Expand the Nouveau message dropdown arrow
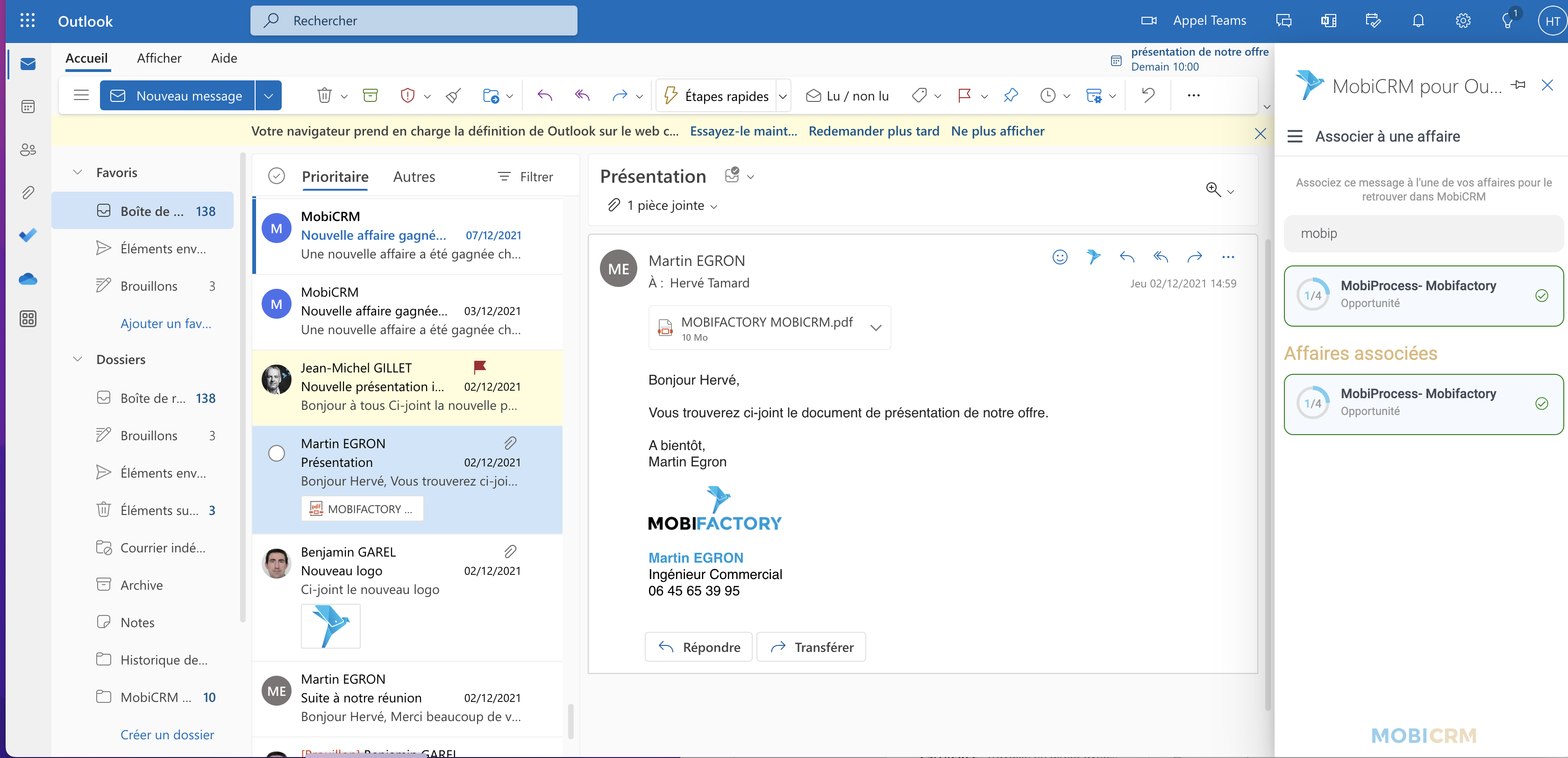Image resolution: width=1568 pixels, height=758 pixels. tap(269, 96)
